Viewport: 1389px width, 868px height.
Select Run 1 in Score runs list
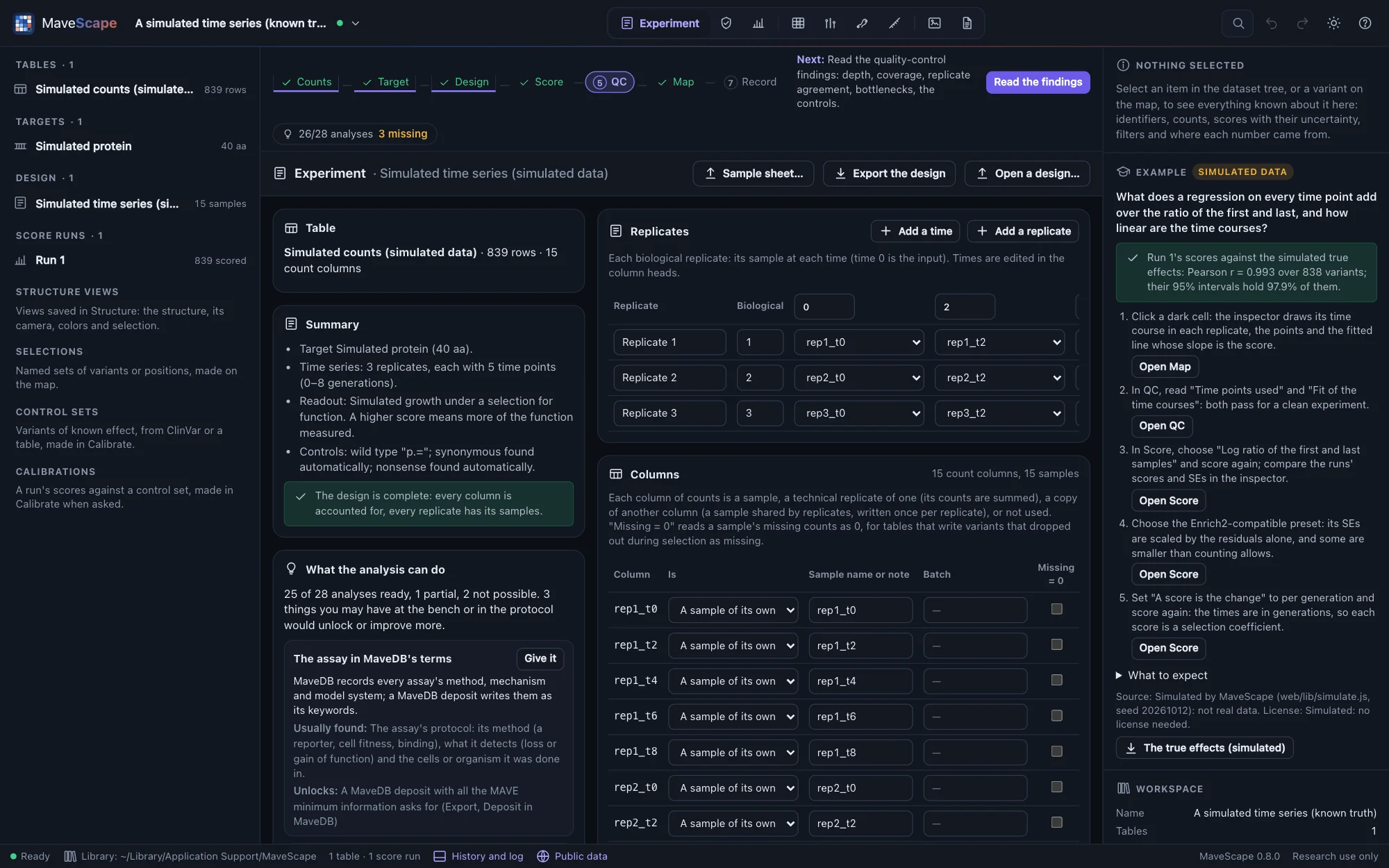pos(130,260)
